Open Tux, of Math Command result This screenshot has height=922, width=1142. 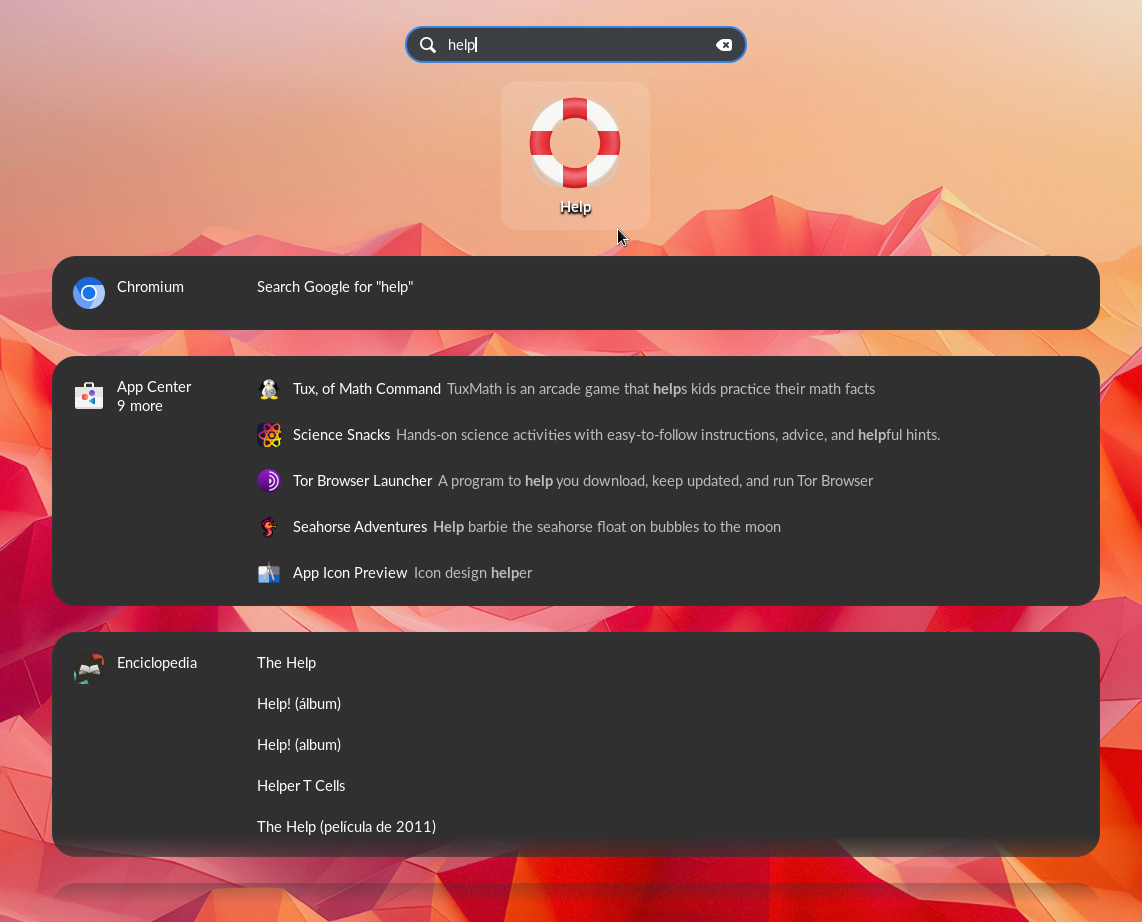[366, 389]
